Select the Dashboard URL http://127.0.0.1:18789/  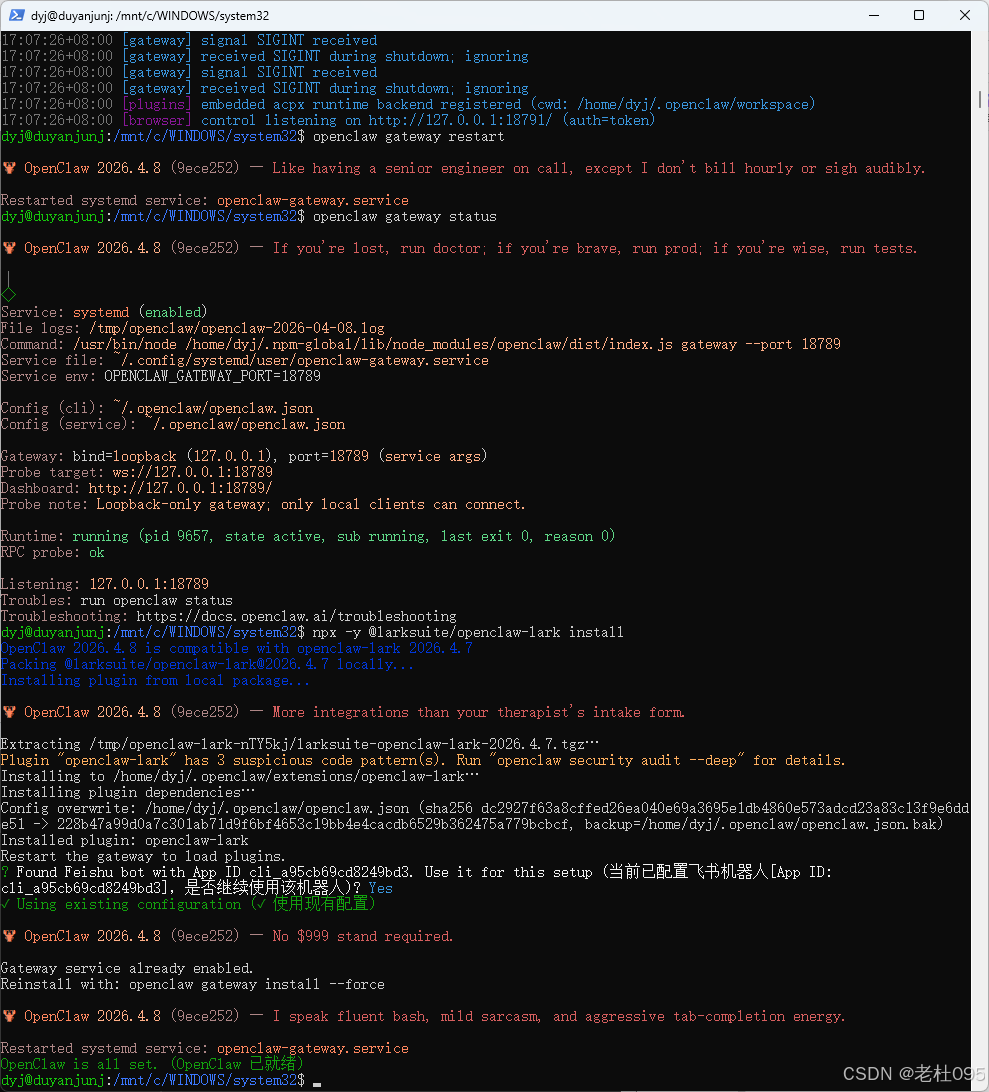click(x=180, y=488)
